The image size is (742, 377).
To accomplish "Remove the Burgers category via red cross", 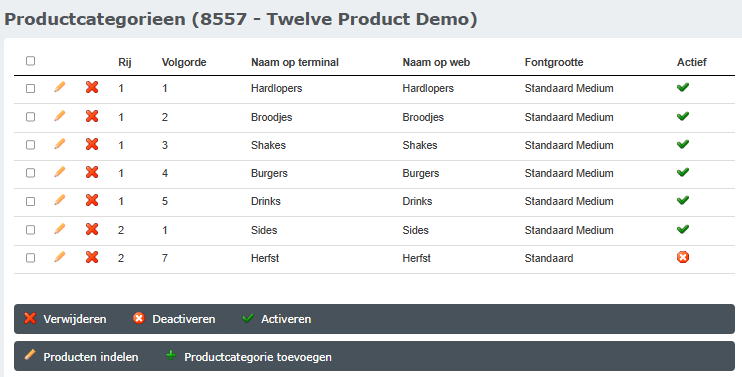I will (x=92, y=172).
